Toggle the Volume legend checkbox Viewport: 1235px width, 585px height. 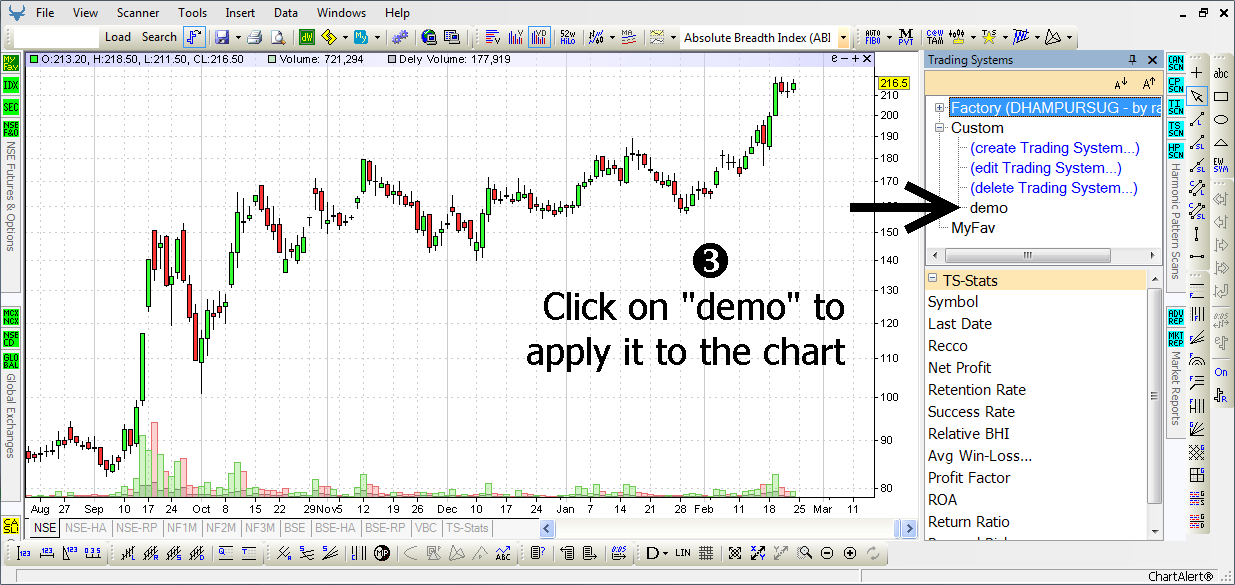(x=273, y=60)
